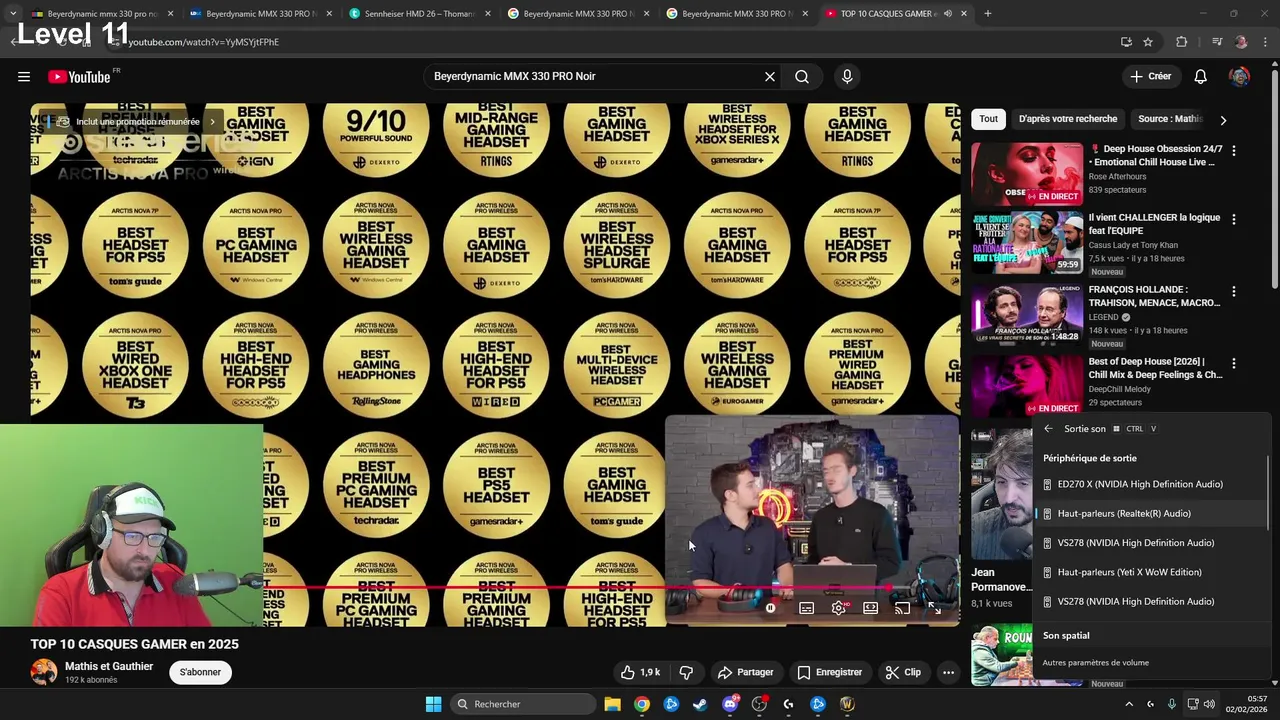Open Autres paramètres de volume link
Viewport: 1280px width, 720px height.
[x=1095, y=663]
